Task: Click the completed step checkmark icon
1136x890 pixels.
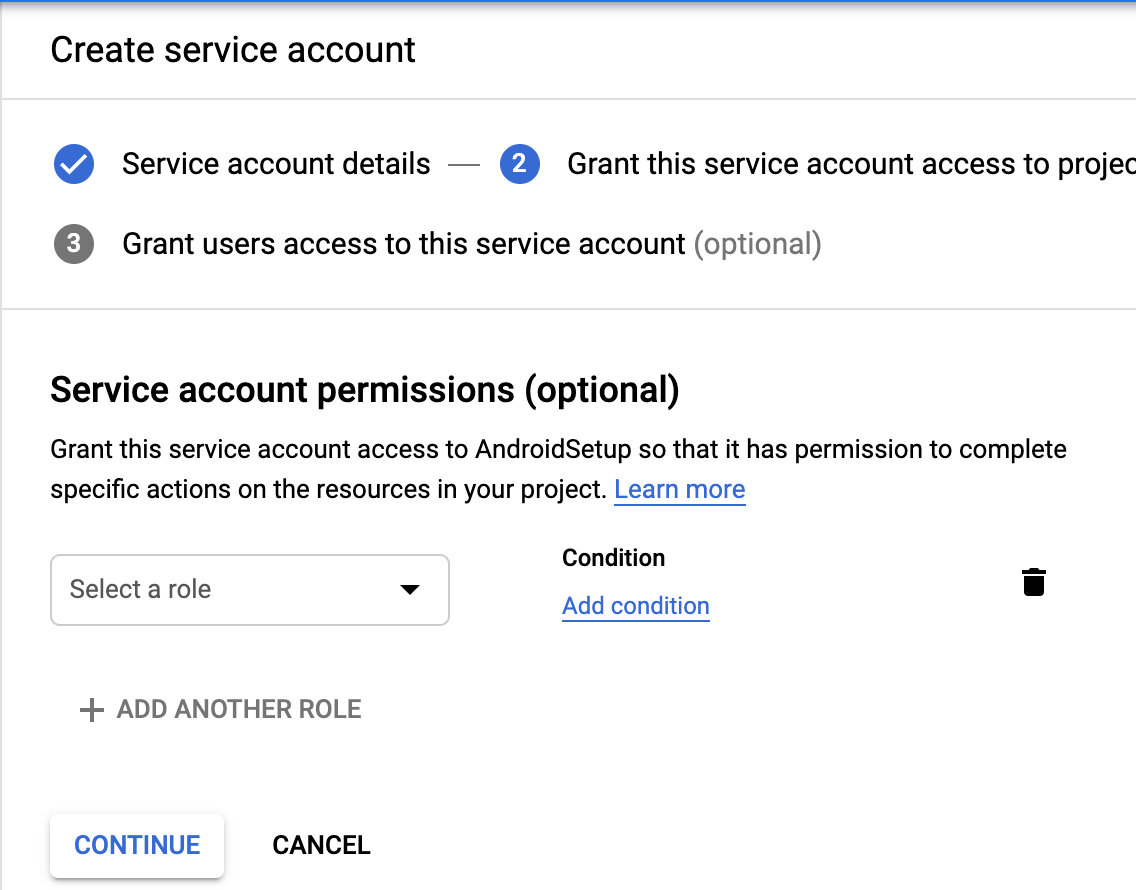Action: (74, 164)
